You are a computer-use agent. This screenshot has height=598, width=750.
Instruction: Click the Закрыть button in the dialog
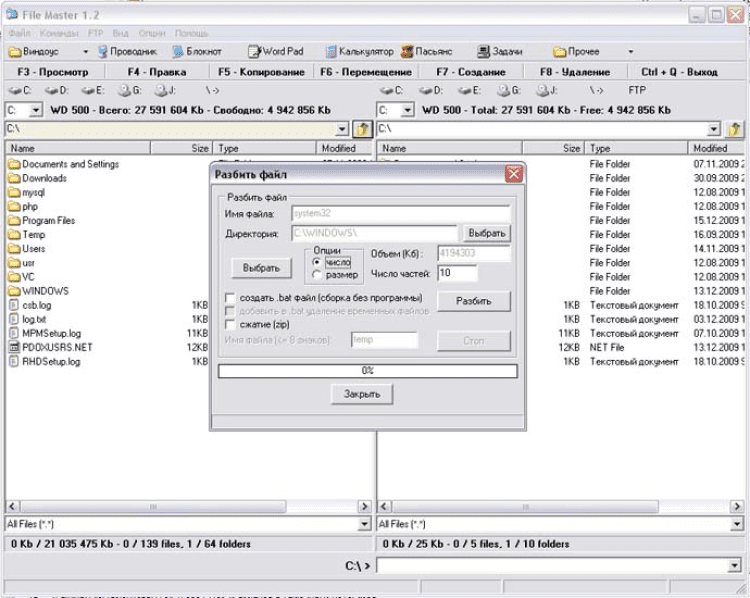[x=361, y=394]
